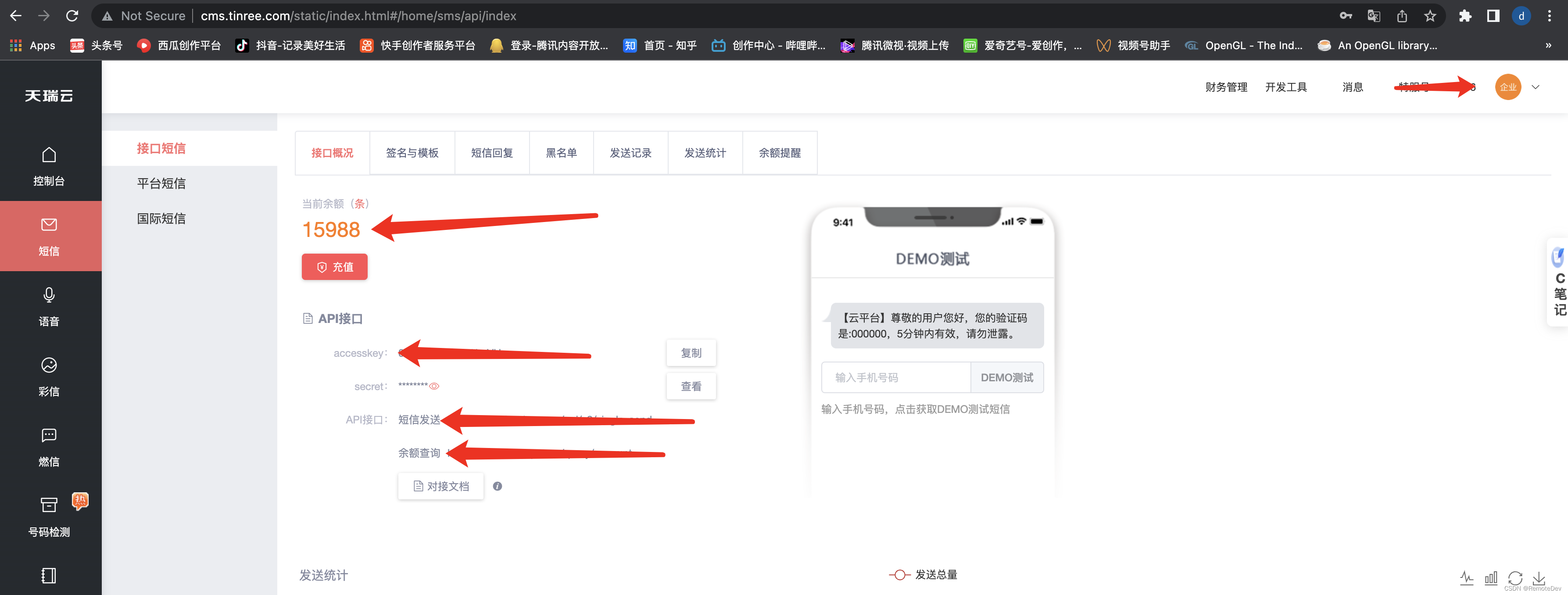This screenshot has width=1568, height=595.
Task: Open the 视频号助手 bookmark
Action: click(x=1133, y=45)
